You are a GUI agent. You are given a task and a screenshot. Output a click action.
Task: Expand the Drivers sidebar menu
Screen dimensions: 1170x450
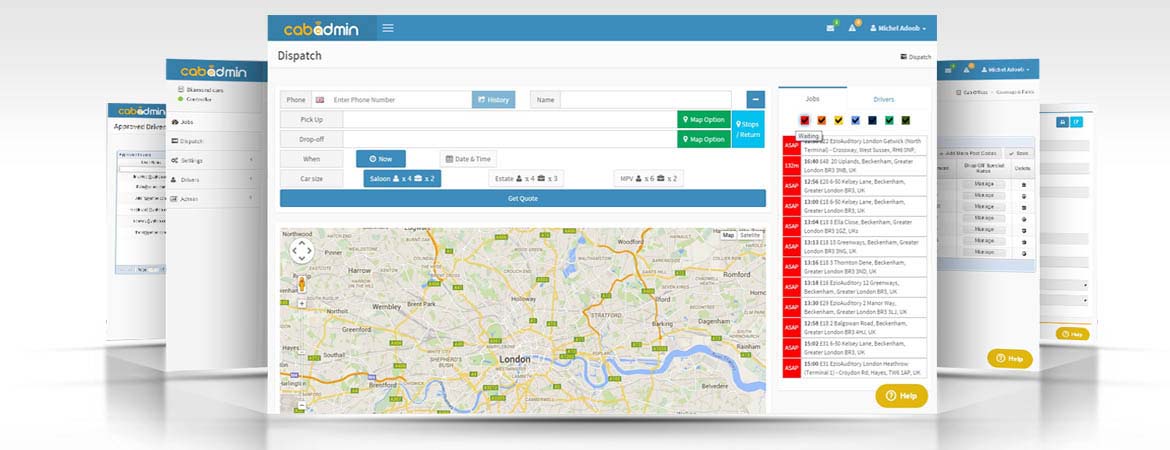click(x=210, y=180)
